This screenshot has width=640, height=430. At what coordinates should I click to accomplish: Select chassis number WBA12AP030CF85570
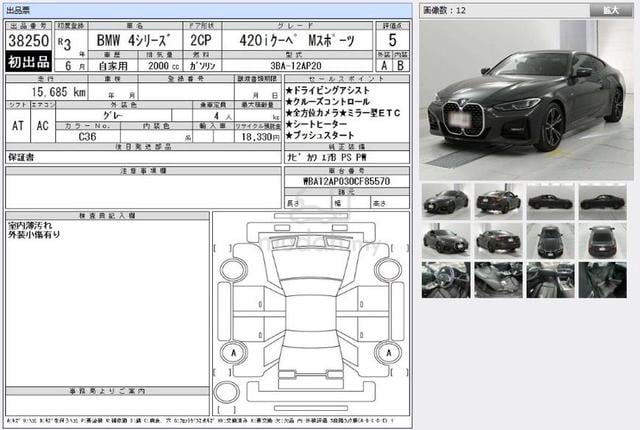(x=347, y=181)
